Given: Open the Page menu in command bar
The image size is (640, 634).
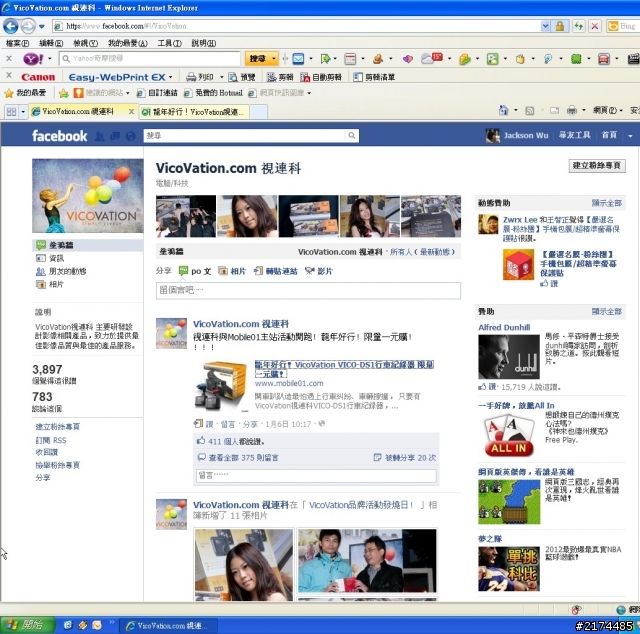Looking at the screenshot, I should 608,110.
